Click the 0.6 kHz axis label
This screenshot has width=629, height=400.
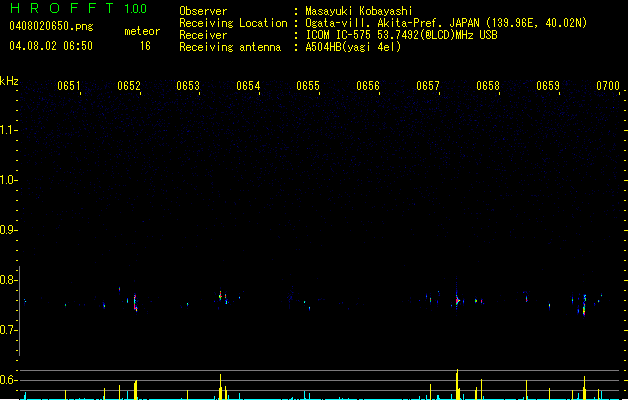(x=8, y=380)
